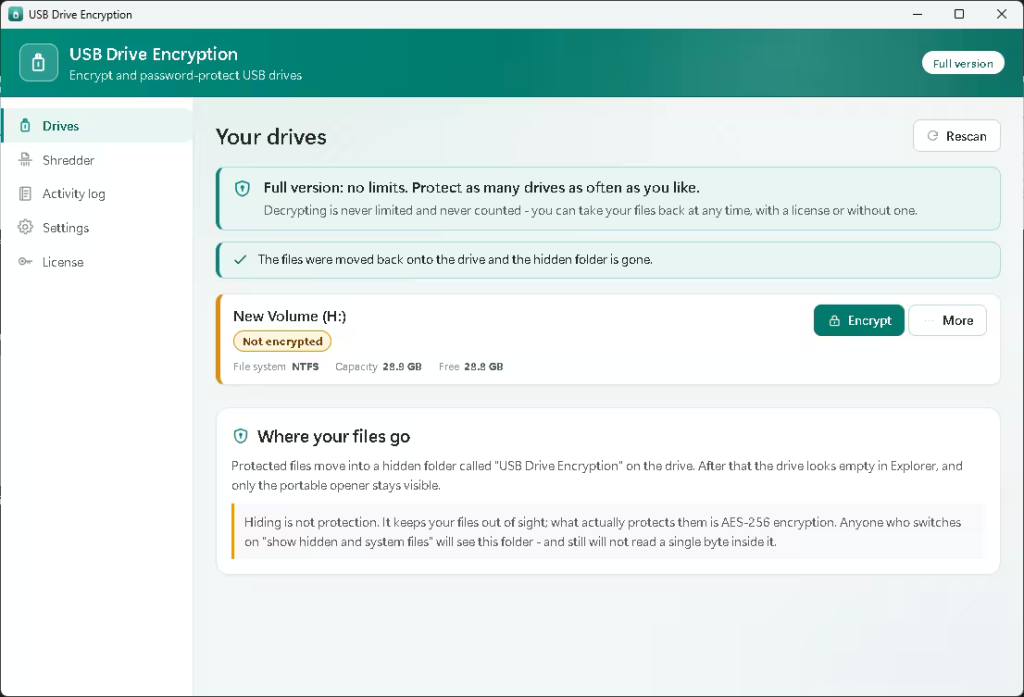Click the lock logo in the green header
Screen dimensions: 1024x697
point(39,63)
